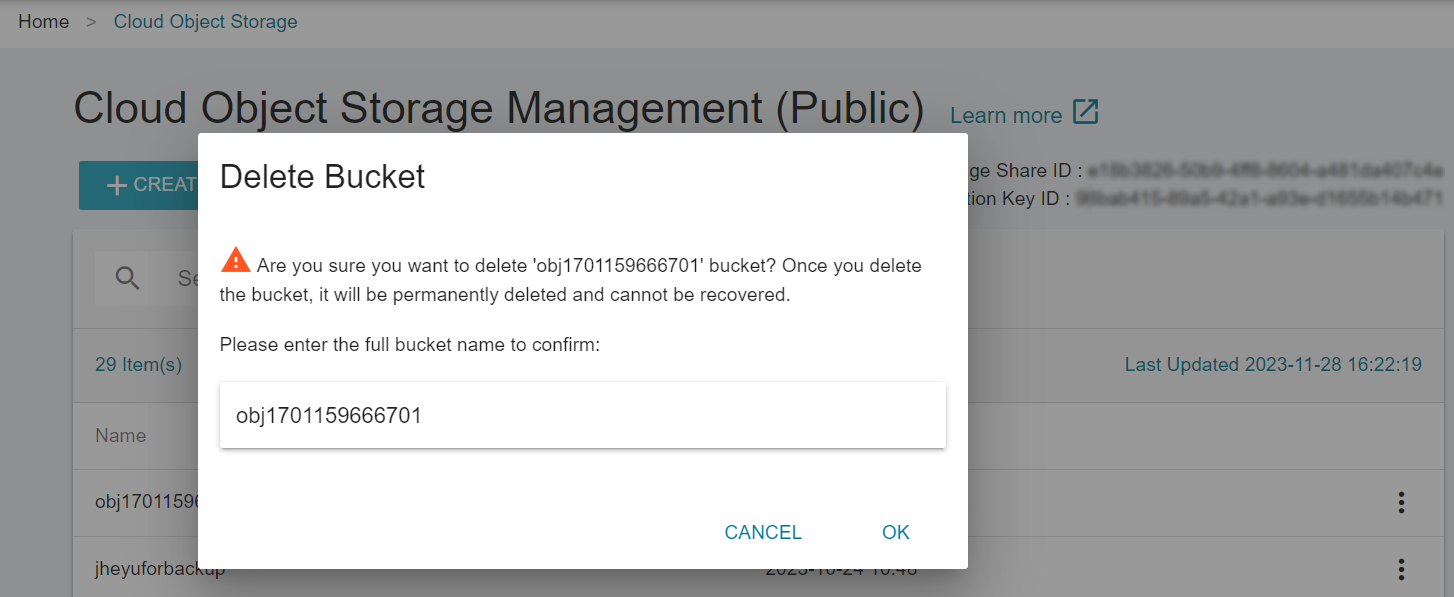This screenshot has width=1454, height=597.
Task: Click the Delete Bucket dialog title
Action: pyautogui.click(x=322, y=177)
